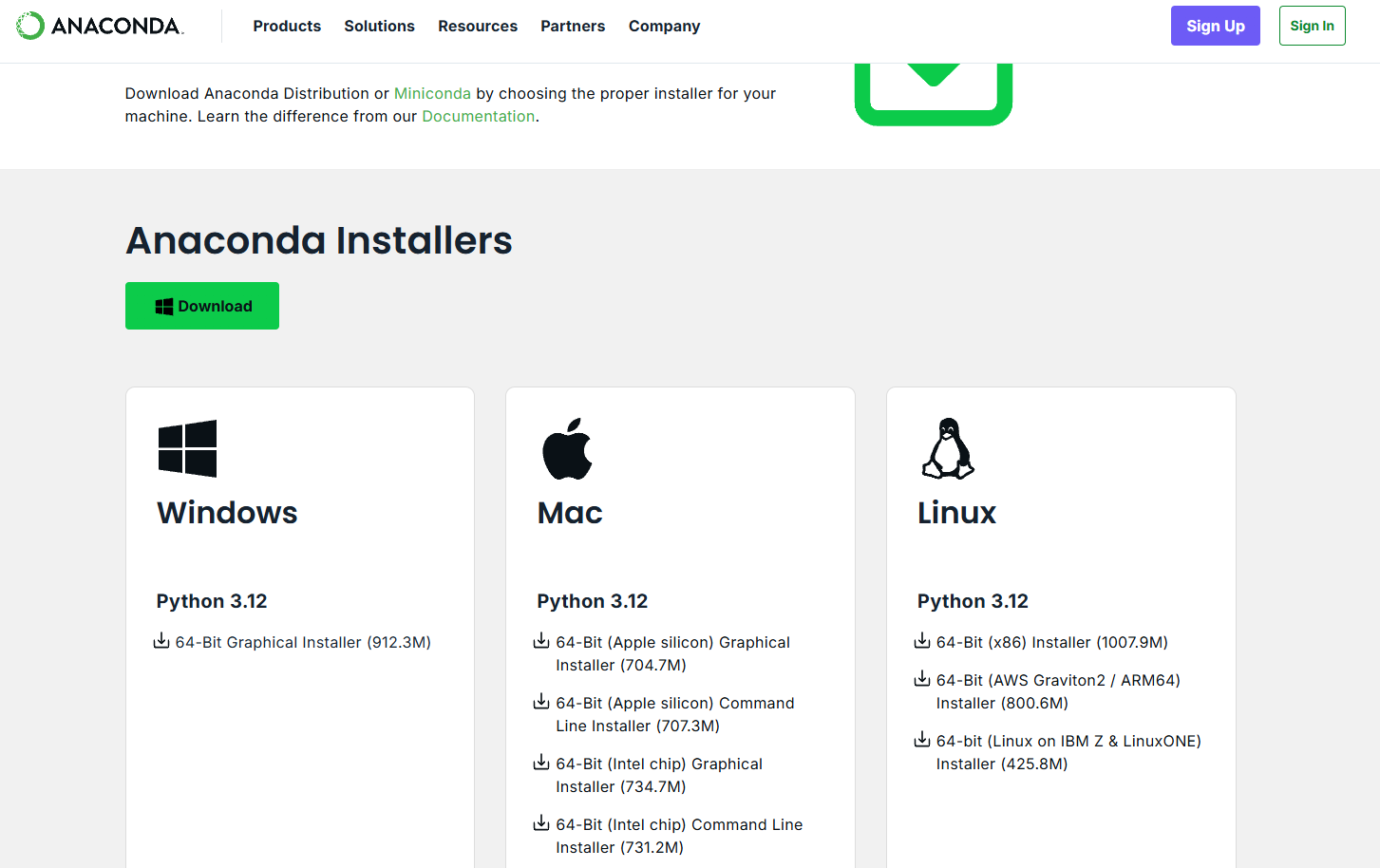Click Python 3.12 label in Mac card

pyautogui.click(x=593, y=601)
